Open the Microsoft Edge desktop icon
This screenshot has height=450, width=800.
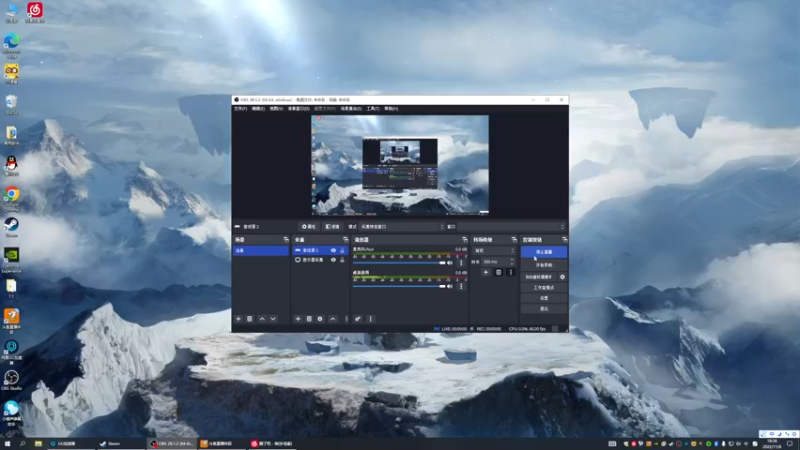[x=11, y=45]
